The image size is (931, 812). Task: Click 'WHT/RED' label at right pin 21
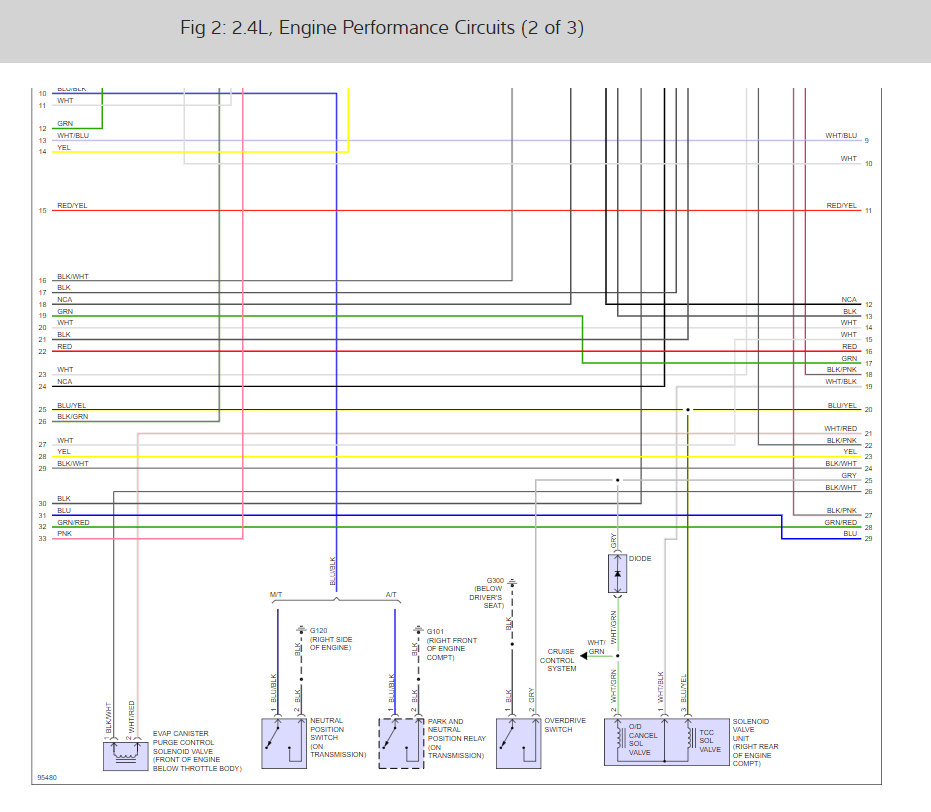840,429
